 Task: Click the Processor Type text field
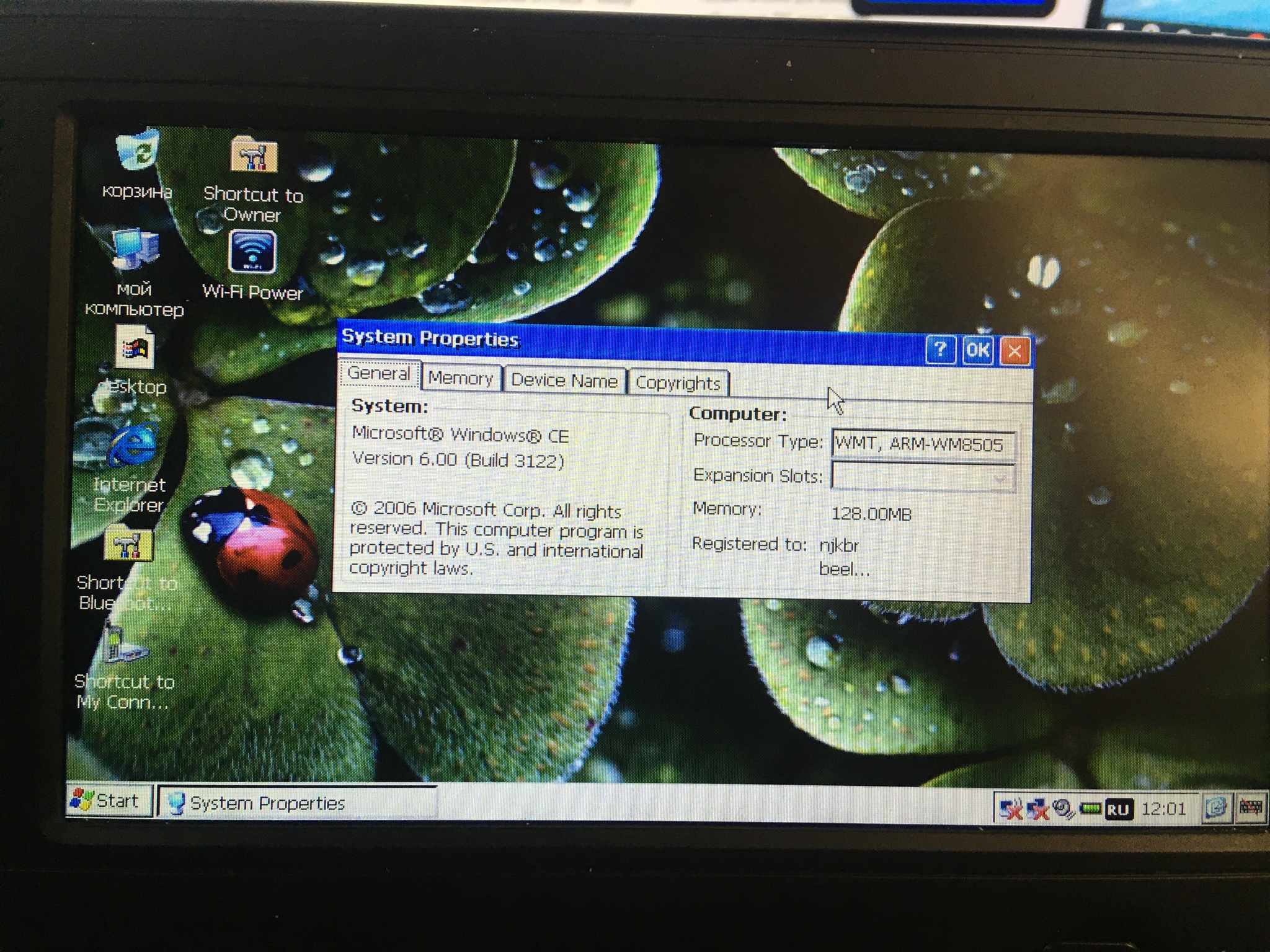pyautogui.click(x=922, y=444)
